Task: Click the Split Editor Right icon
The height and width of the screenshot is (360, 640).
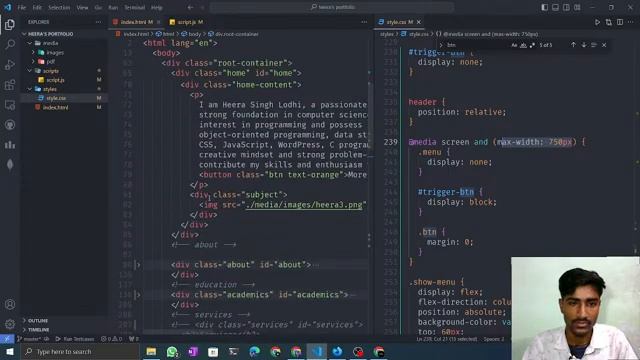Action: (620, 22)
